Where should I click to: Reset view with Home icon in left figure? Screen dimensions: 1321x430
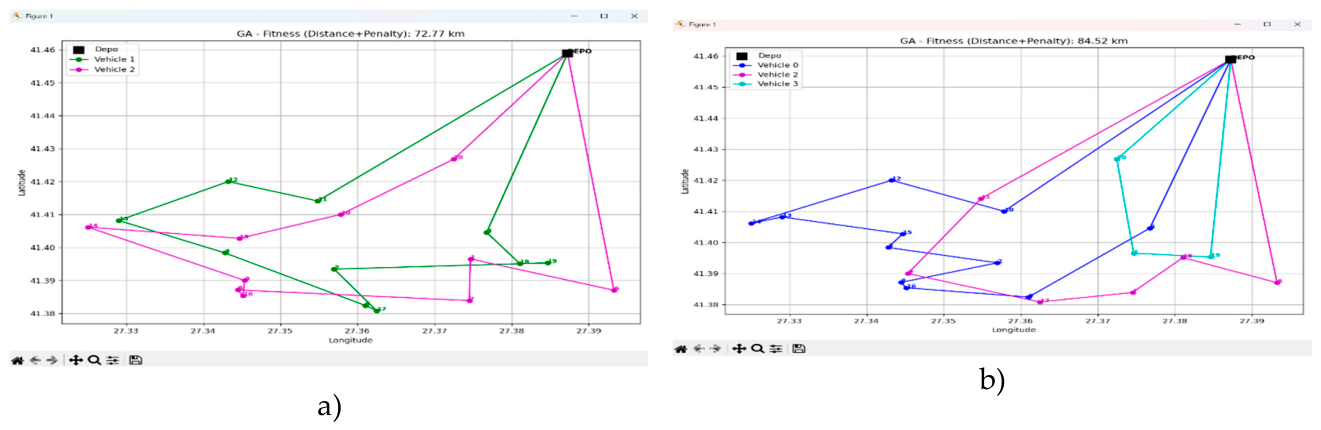[x=16, y=360]
